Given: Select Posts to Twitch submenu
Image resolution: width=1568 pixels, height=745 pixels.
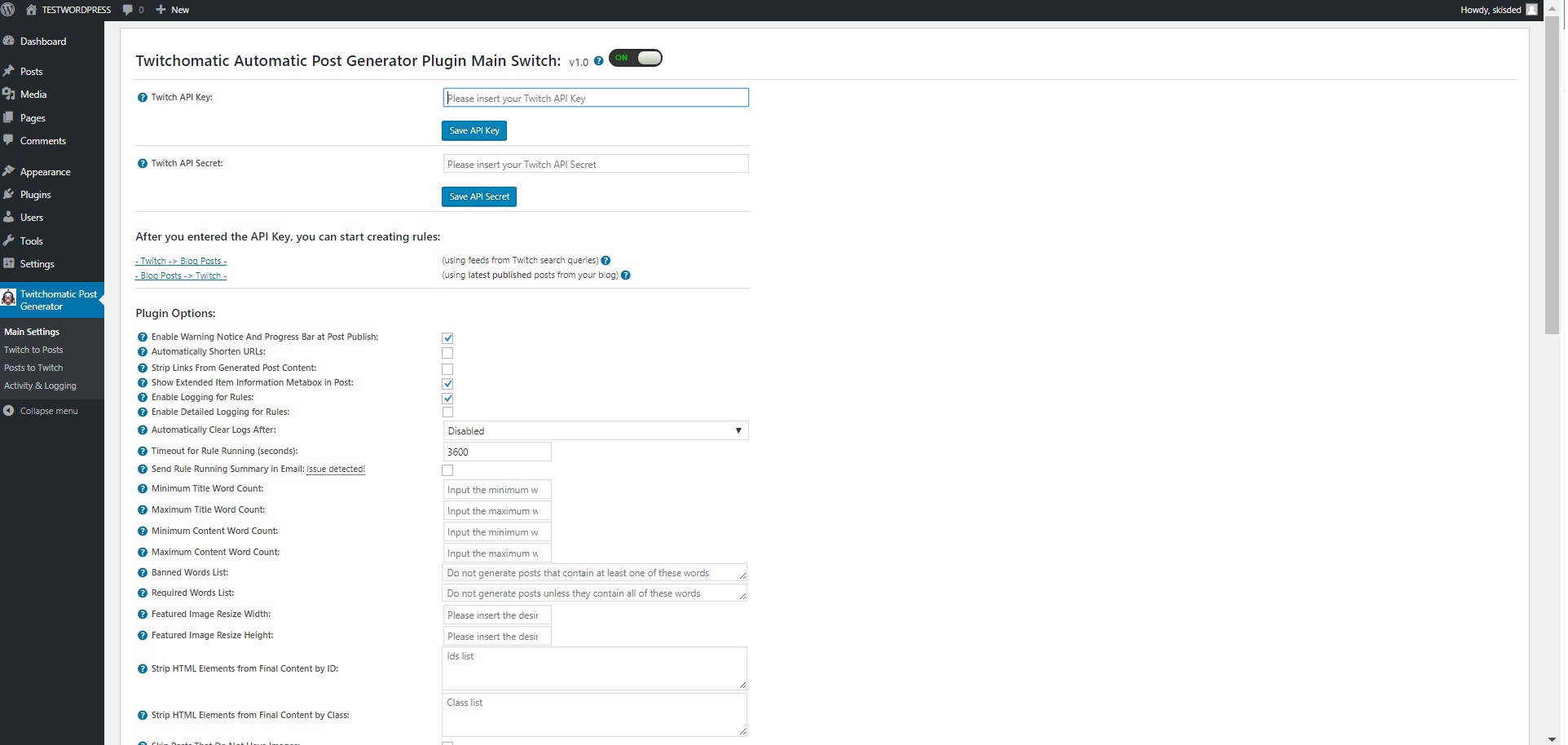Looking at the screenshot, I should pos(33,368).
